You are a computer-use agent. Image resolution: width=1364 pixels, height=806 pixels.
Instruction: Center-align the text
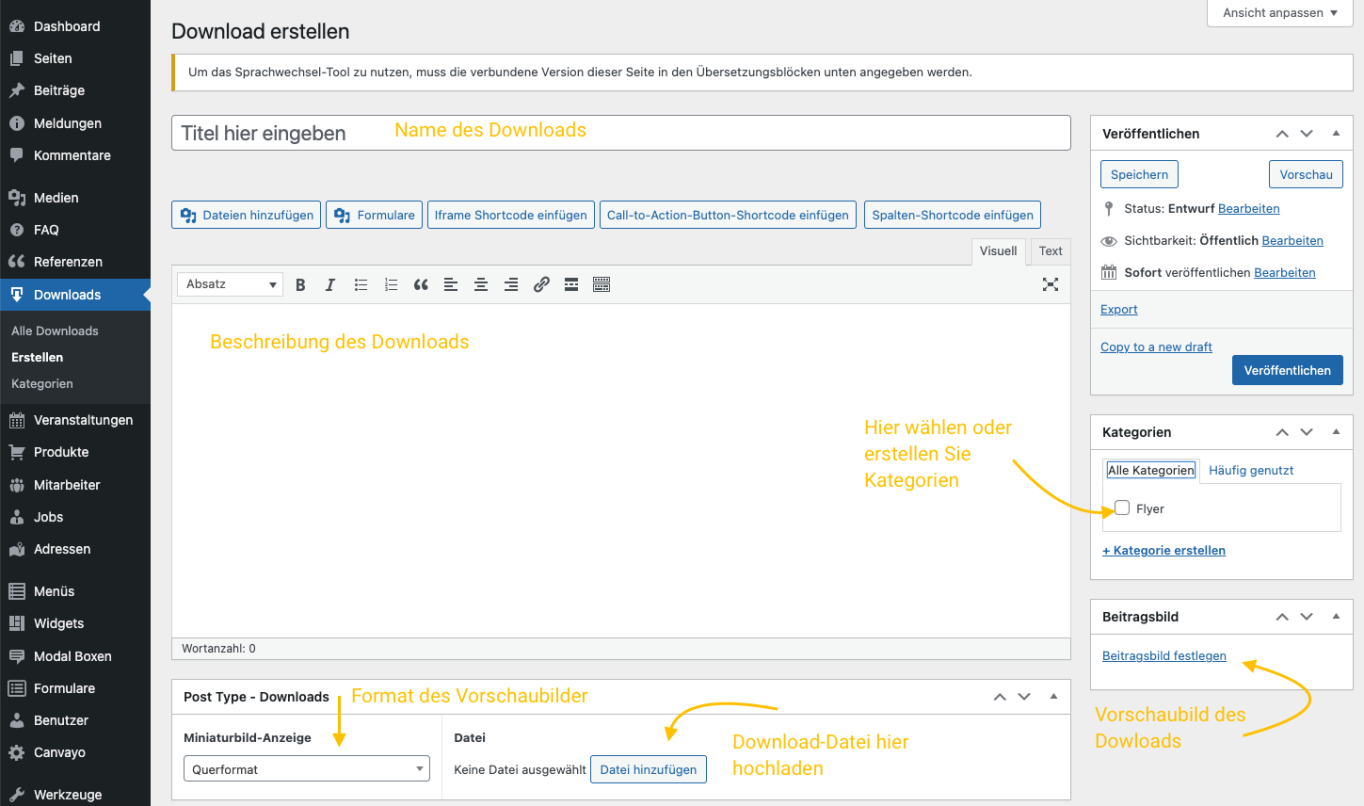pyautogui.click(x=480, y=284)
